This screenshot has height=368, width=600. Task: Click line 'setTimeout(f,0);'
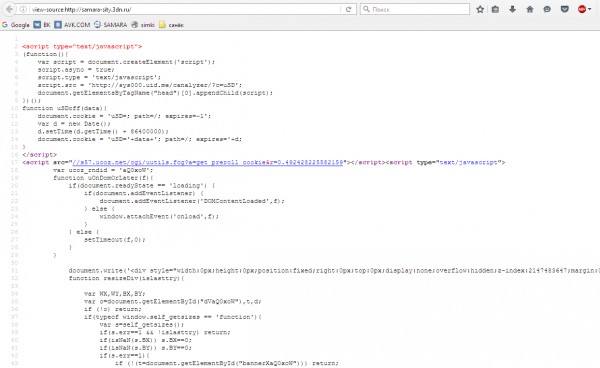115,240
